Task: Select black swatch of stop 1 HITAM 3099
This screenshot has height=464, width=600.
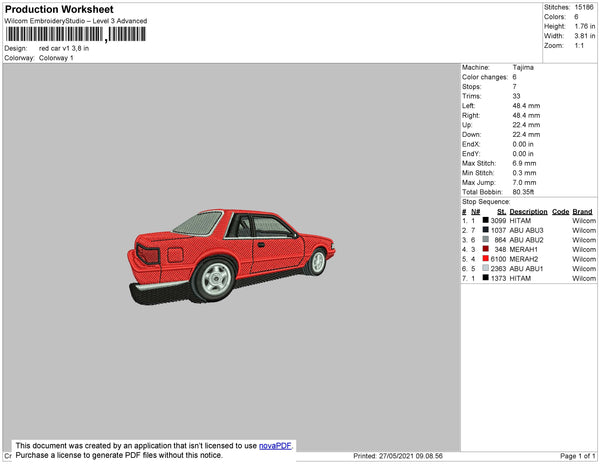Action: click(485, 220)
